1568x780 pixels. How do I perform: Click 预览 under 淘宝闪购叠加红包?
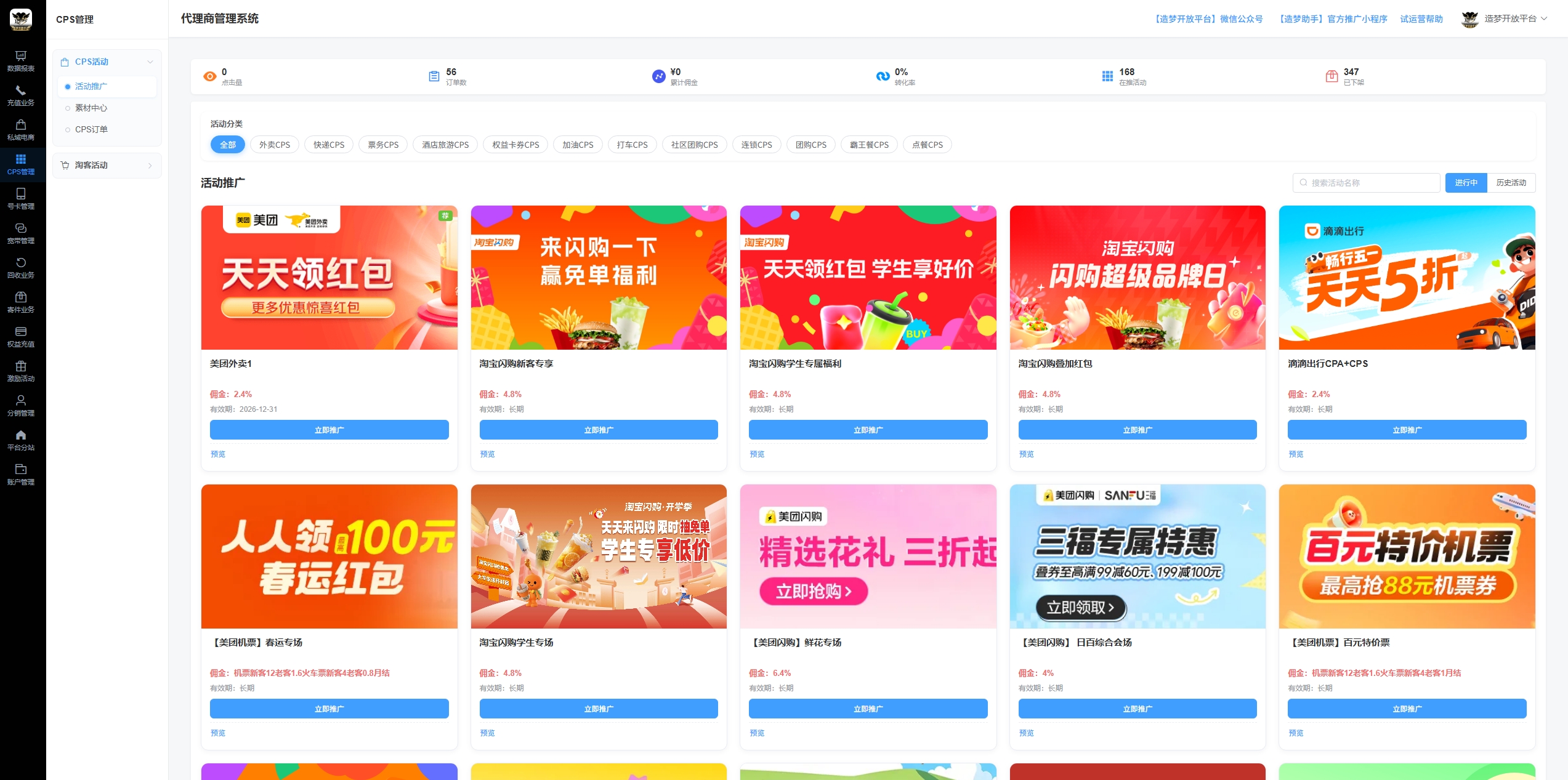(x=1026, y=454)
